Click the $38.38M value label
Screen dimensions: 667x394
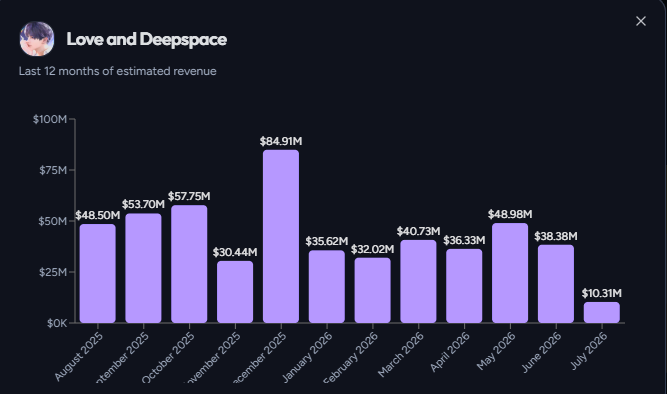(556, 236)
